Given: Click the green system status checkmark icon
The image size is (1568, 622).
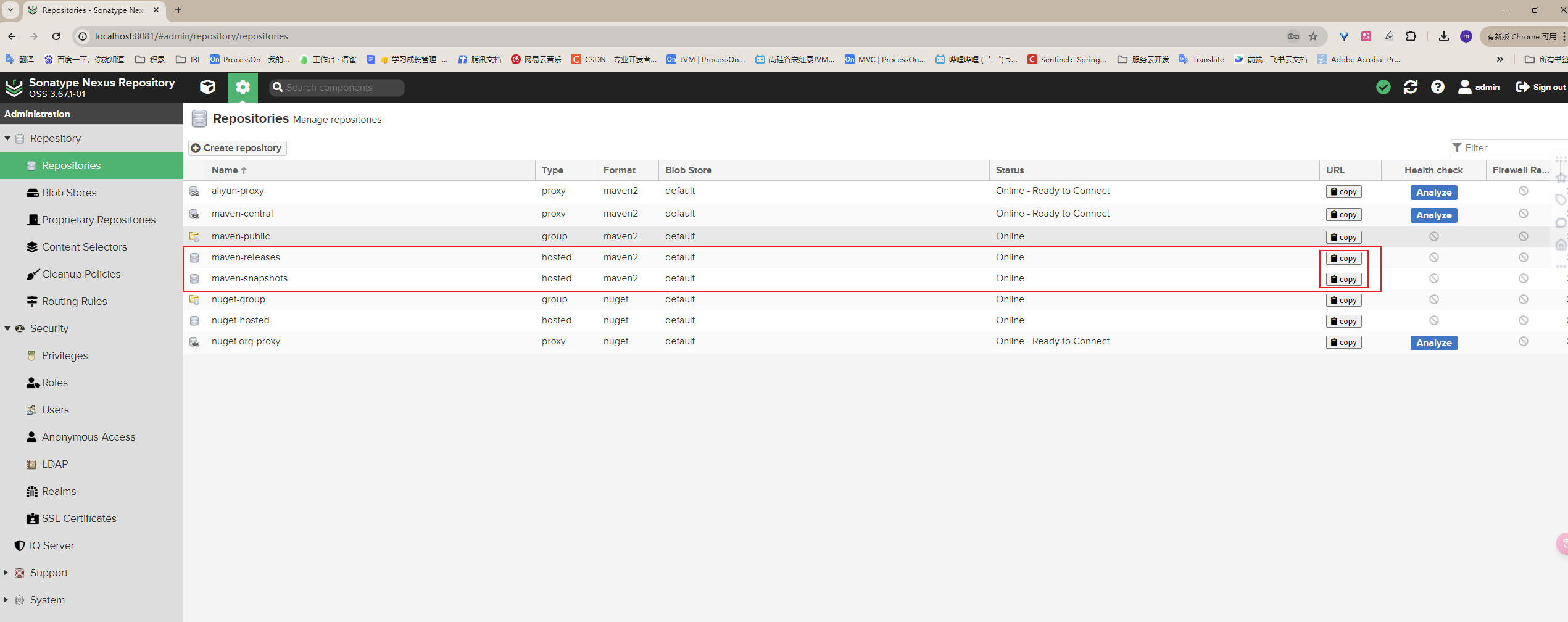Looking at the screenshot, I should [1383, 87].
